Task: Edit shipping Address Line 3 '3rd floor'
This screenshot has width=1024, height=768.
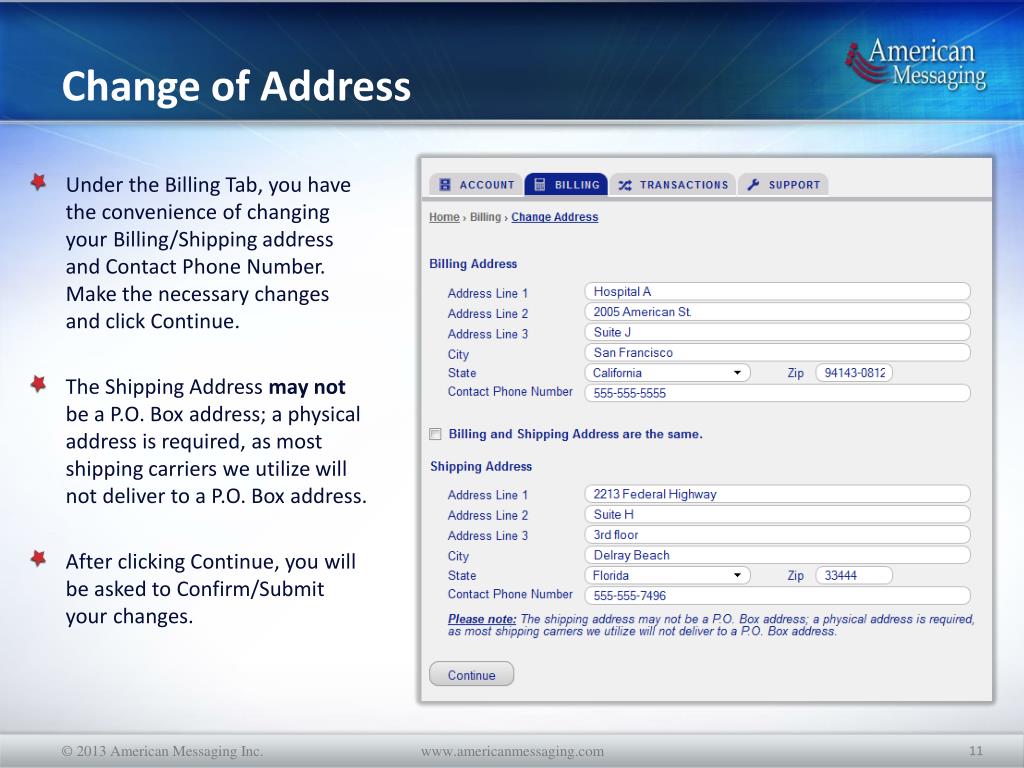Action: click(x=777, y=535)
